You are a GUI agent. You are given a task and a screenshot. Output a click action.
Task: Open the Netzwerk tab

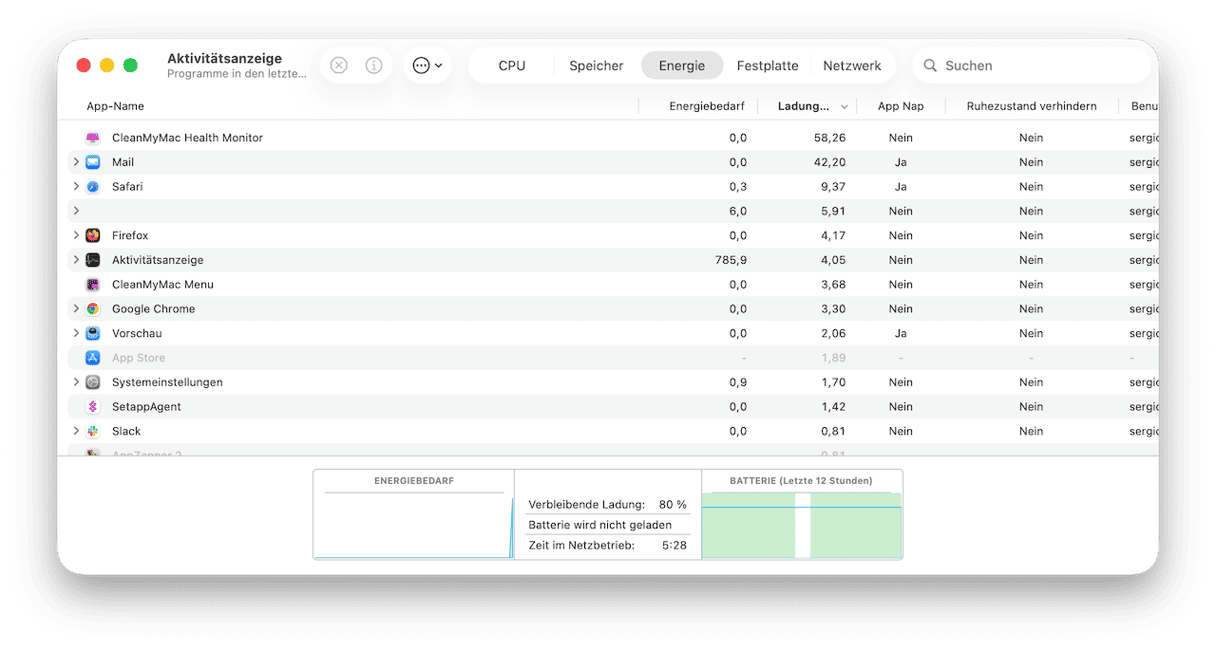[852, 66]
